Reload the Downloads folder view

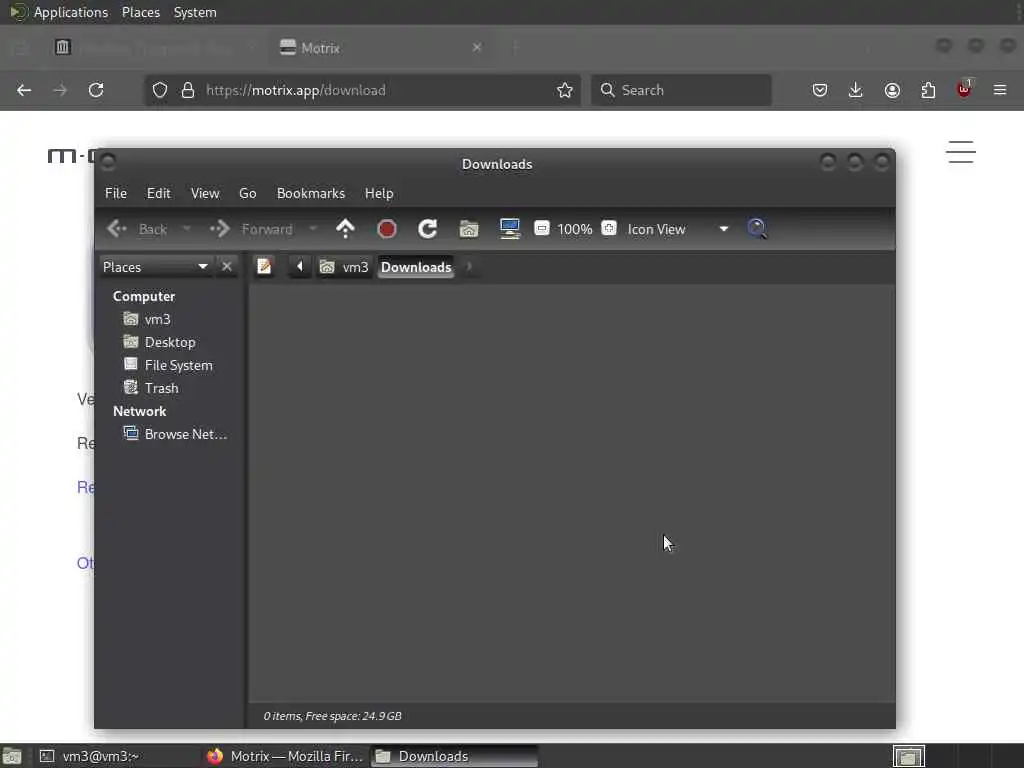428,229
